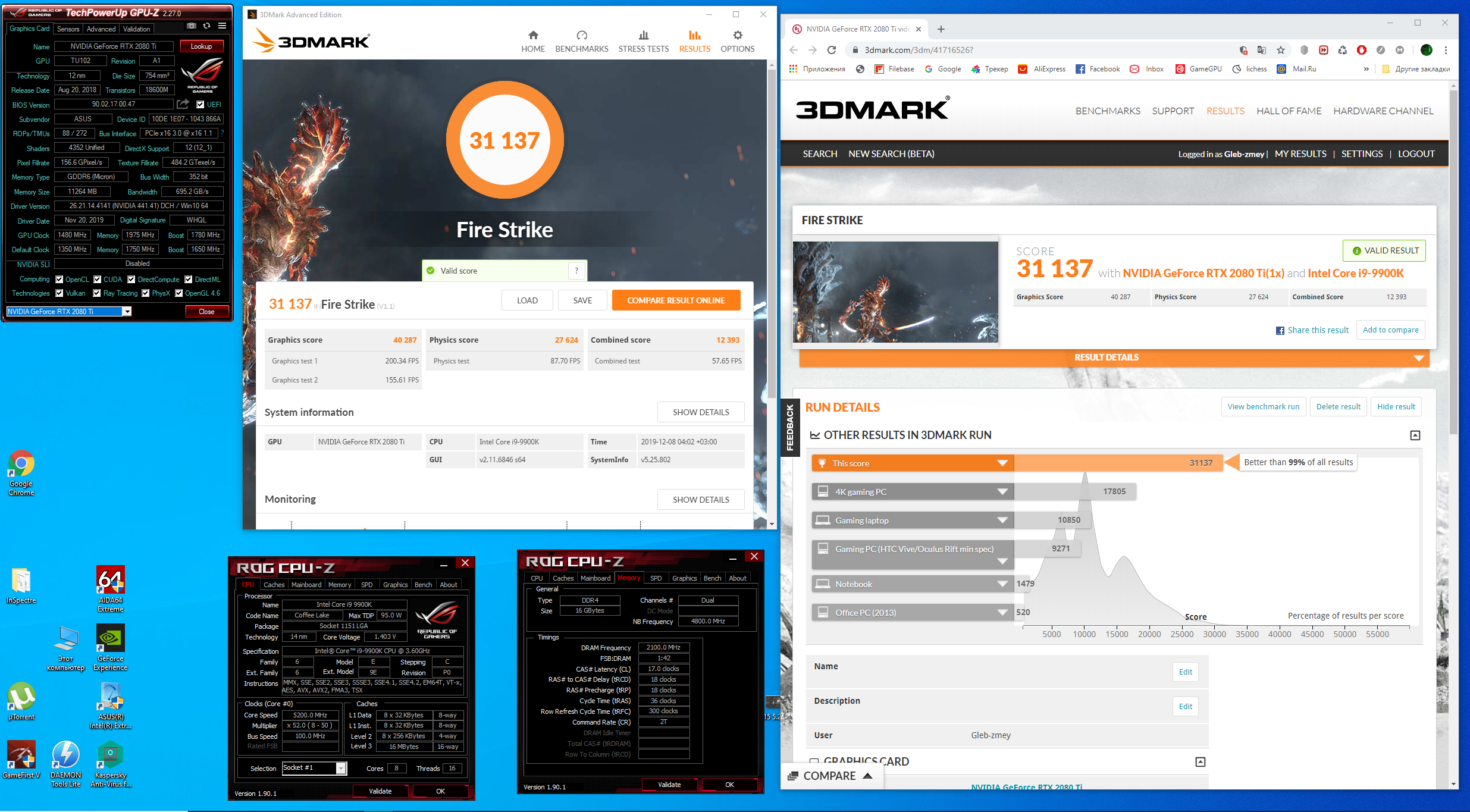Viewport: 1470px width, 812px height.
Task: Toggle the OpenGL 4.6 checkbox
Action: tap(178, 293)
